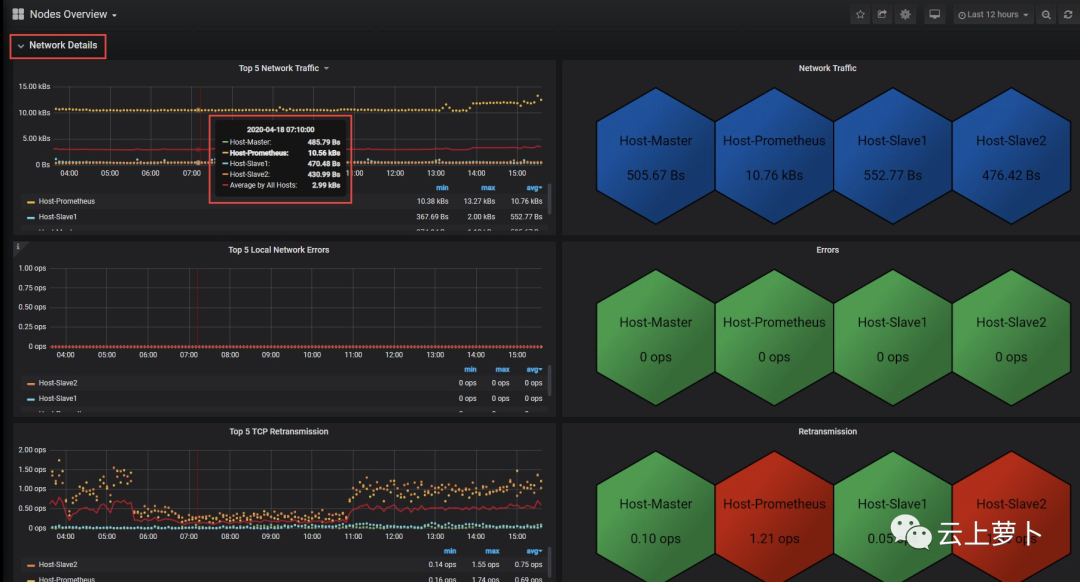Open the dashboards grid icon
1080x582 pixels.
(x=19, y=14)
